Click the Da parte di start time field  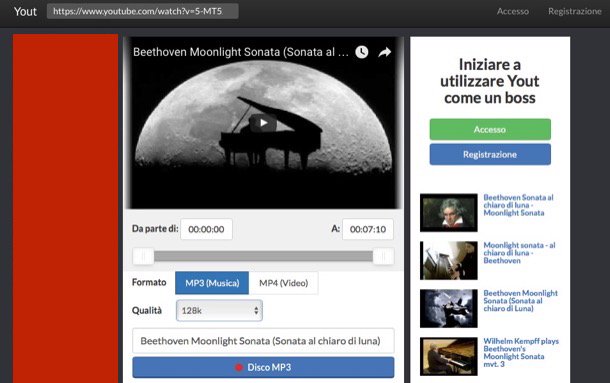207,229
